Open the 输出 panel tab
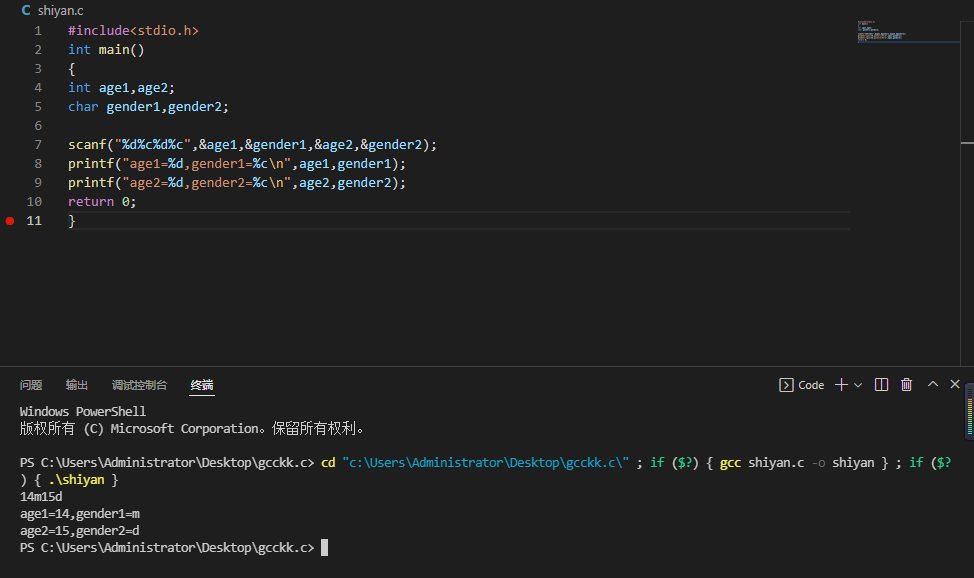974x578 pixels. pyautogui.click(x=77, y=385)
